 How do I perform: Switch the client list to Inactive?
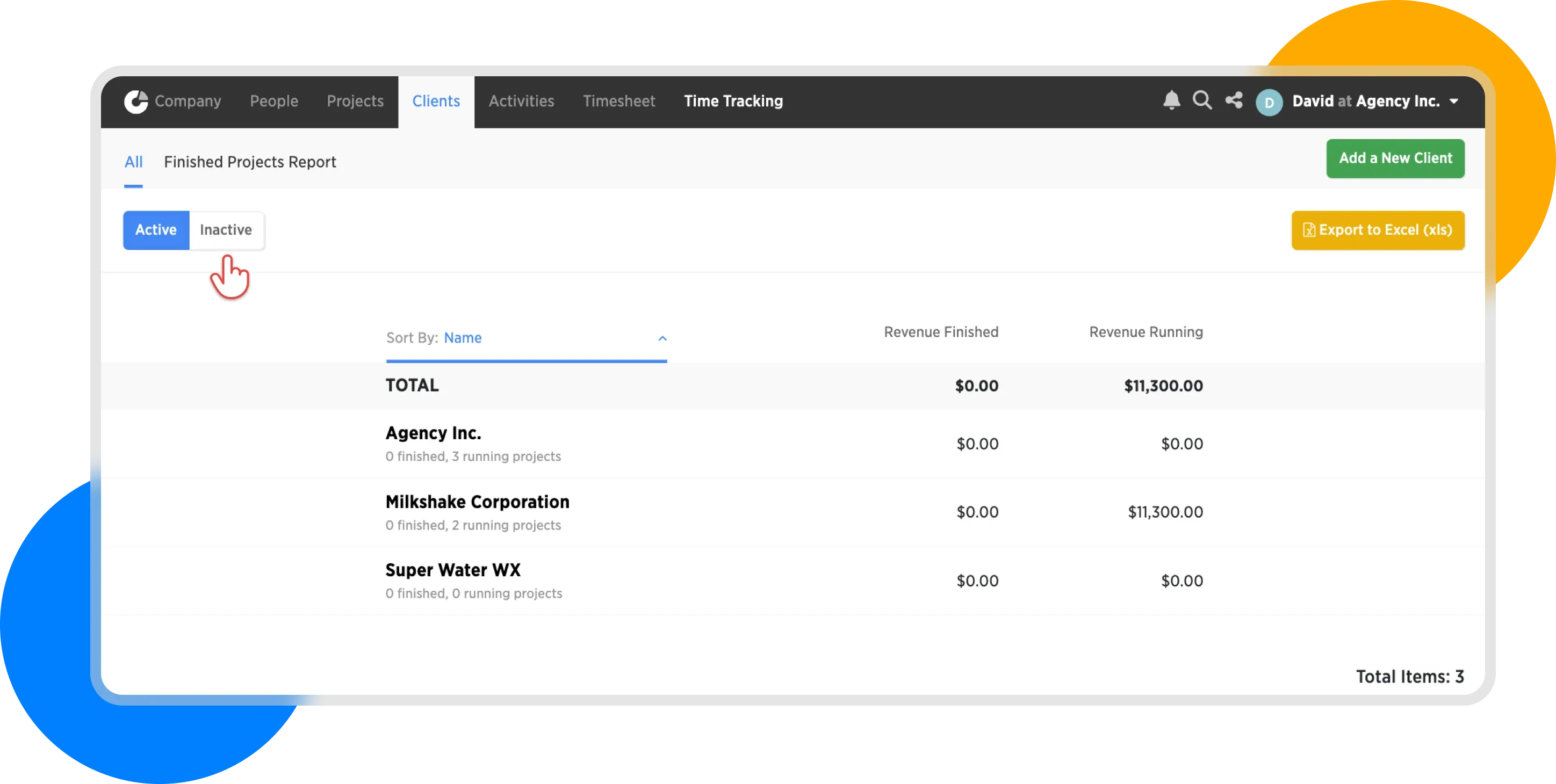click(226, 230)
